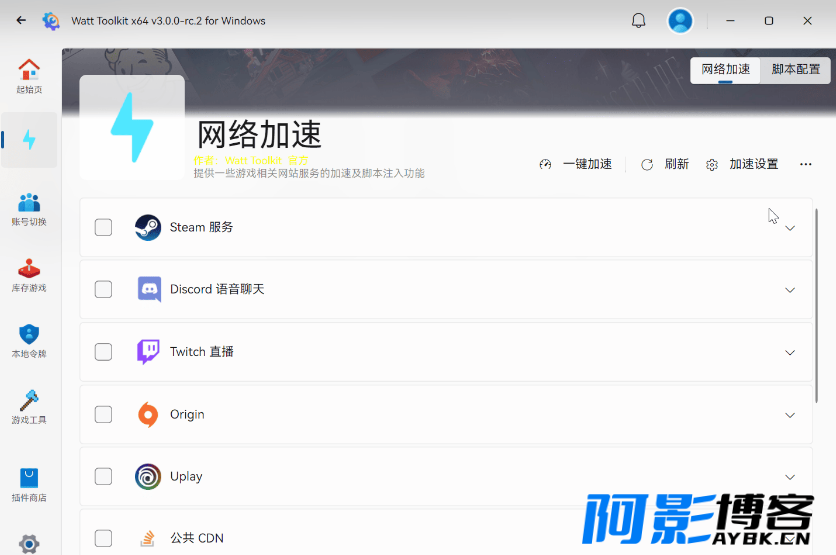836x555 pixels.
Task: Enable the Steam 服务 checkbox
Action: pyautogui.click(x=103, y=227)
